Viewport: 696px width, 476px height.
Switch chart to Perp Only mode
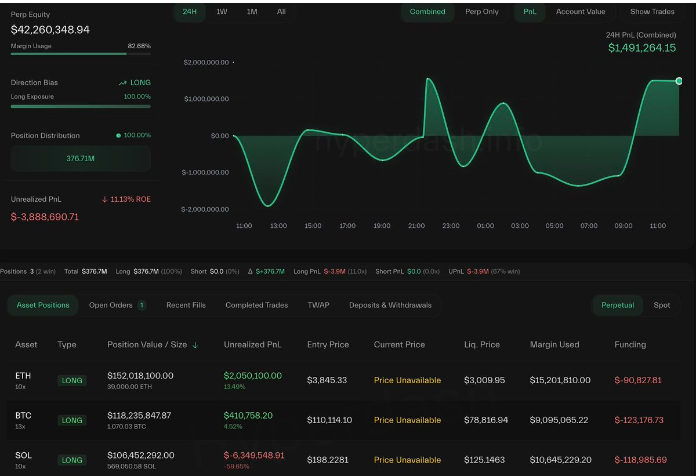point(483,12)
